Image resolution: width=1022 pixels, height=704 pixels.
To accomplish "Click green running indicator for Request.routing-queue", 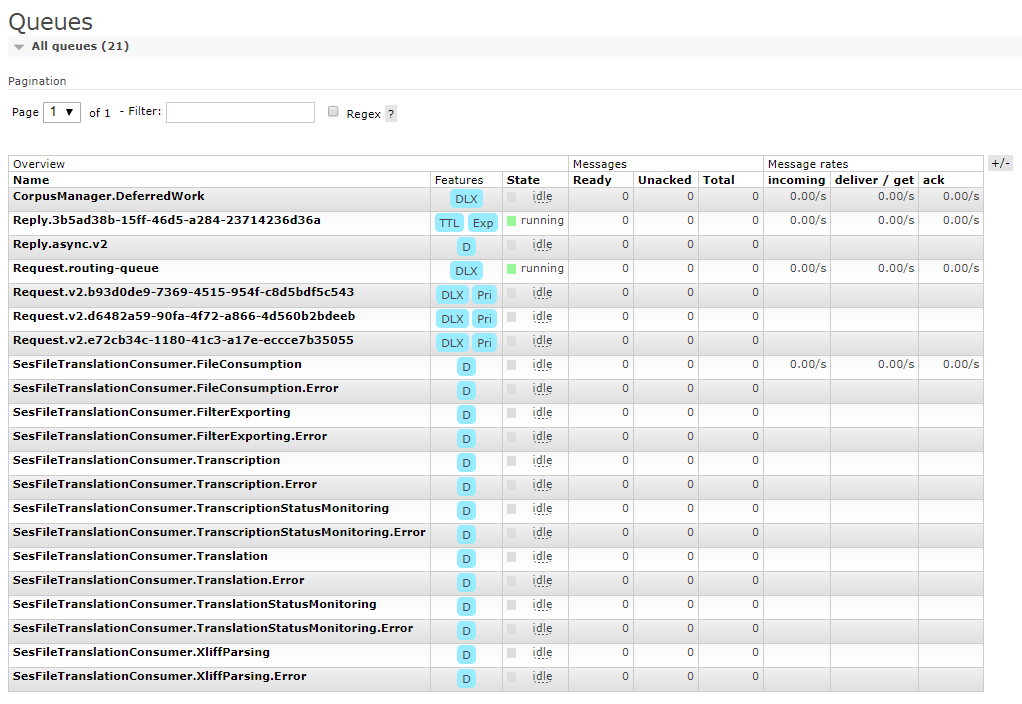I will tap(512, 269).
